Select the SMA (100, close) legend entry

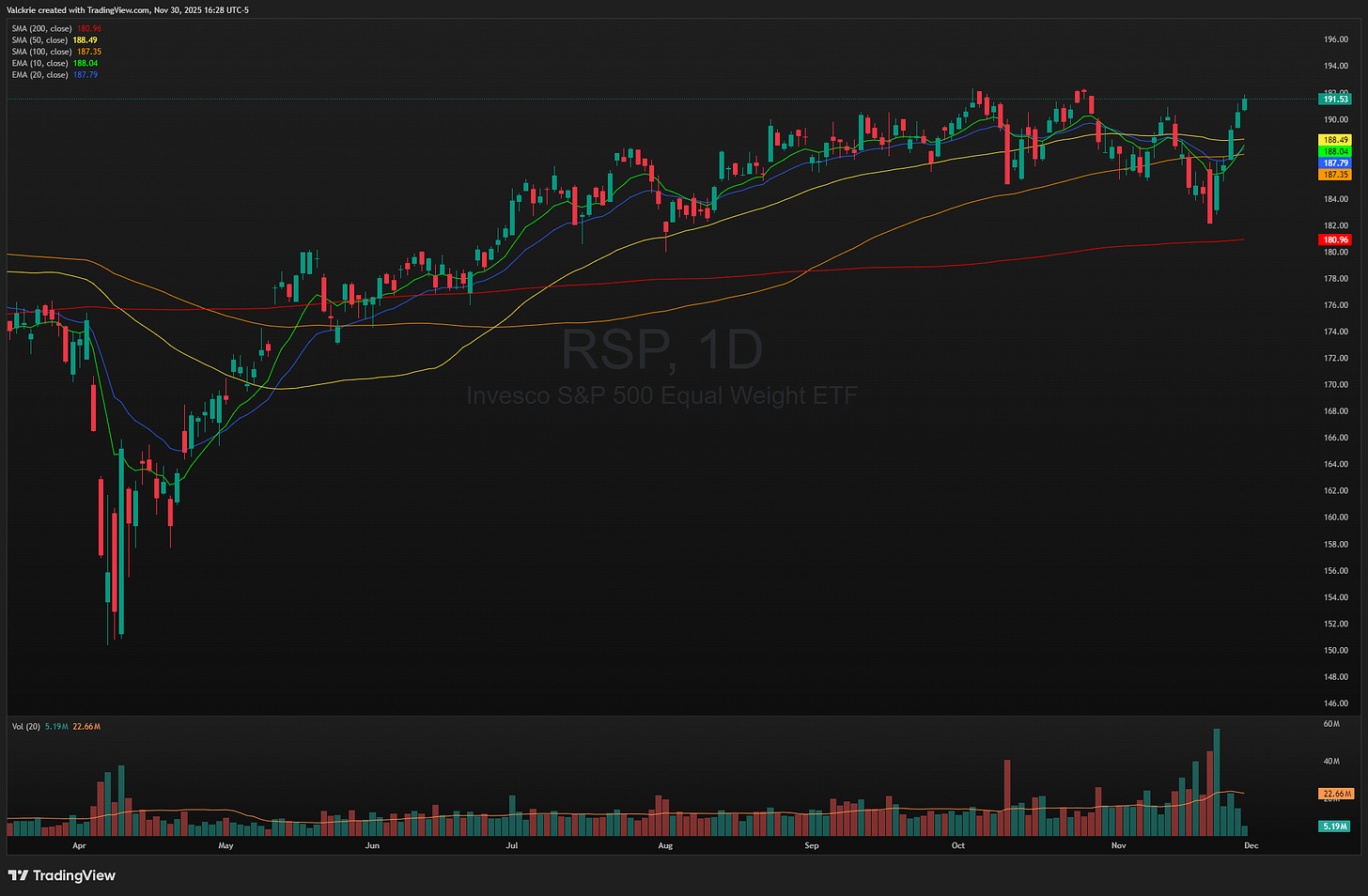click(56, 52)
